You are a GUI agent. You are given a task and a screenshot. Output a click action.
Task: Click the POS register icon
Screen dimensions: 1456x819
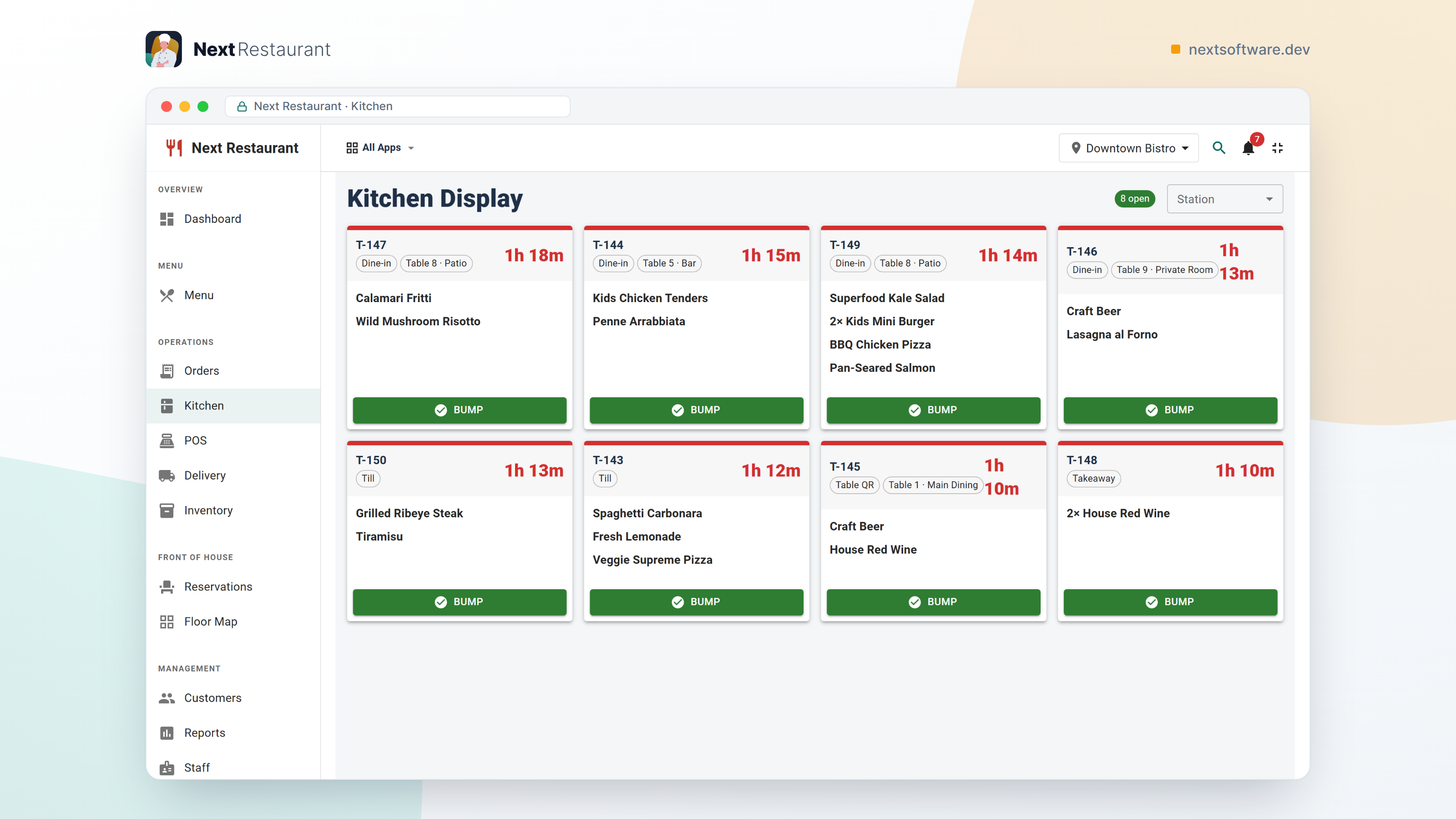[x=167, y=440]
